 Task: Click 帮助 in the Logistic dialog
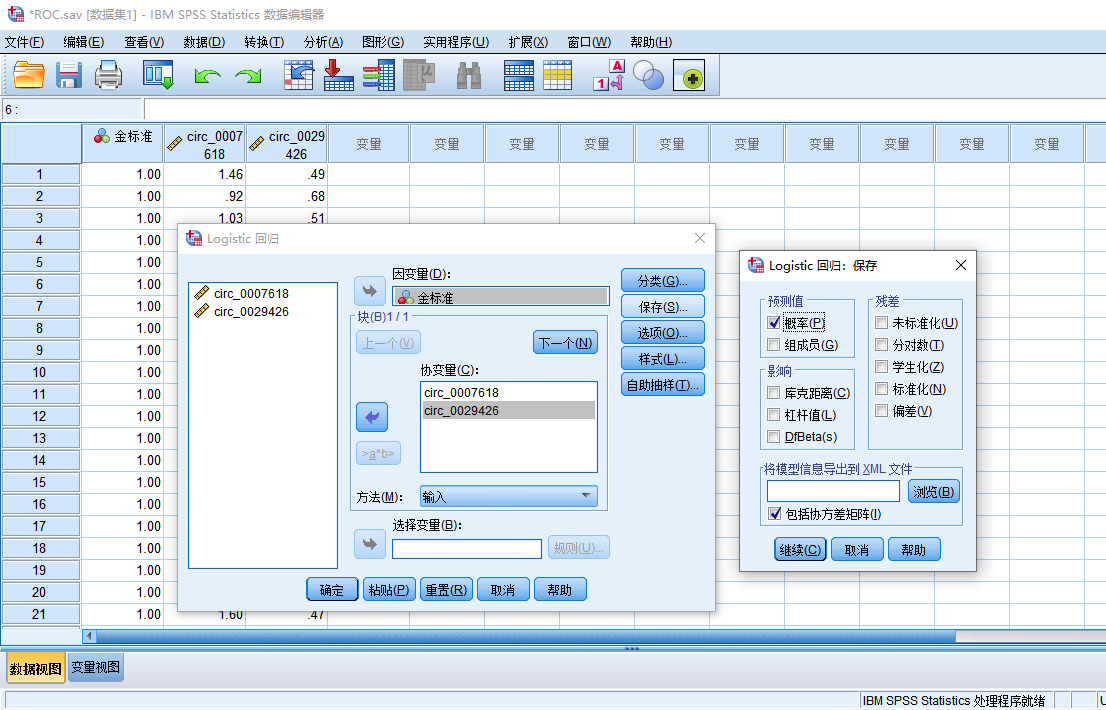(560, 589)
